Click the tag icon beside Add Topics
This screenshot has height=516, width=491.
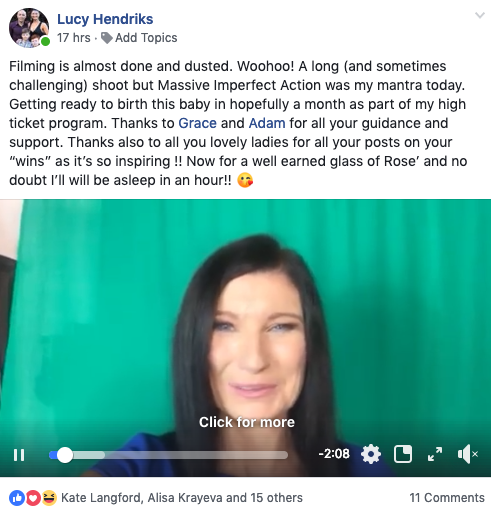[x=107, y=38]
